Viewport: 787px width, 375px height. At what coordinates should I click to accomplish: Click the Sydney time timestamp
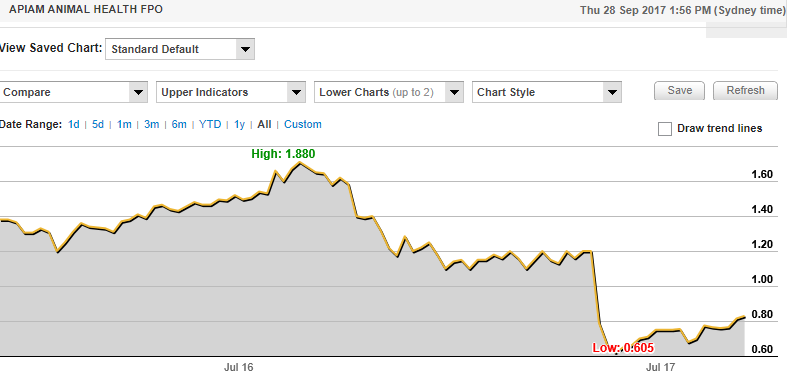(x=682, y=10)
